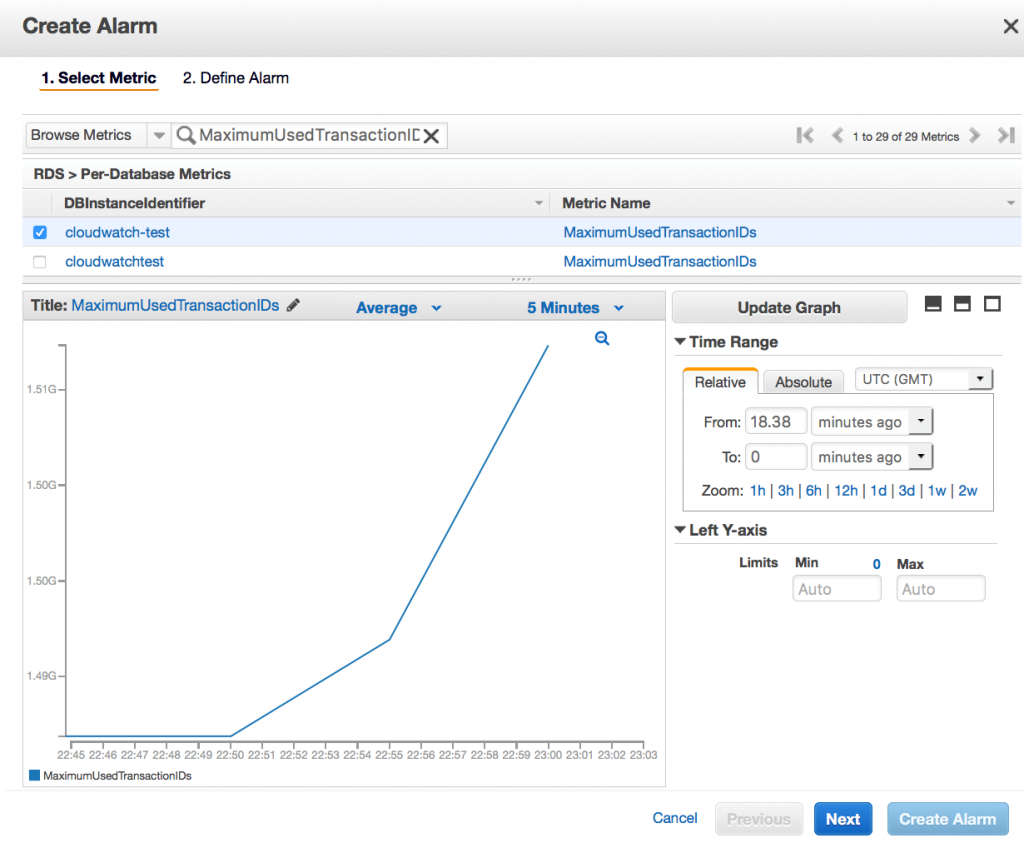
Task: Edit the graph title pencil icon
Action: [x=293, y=305]
